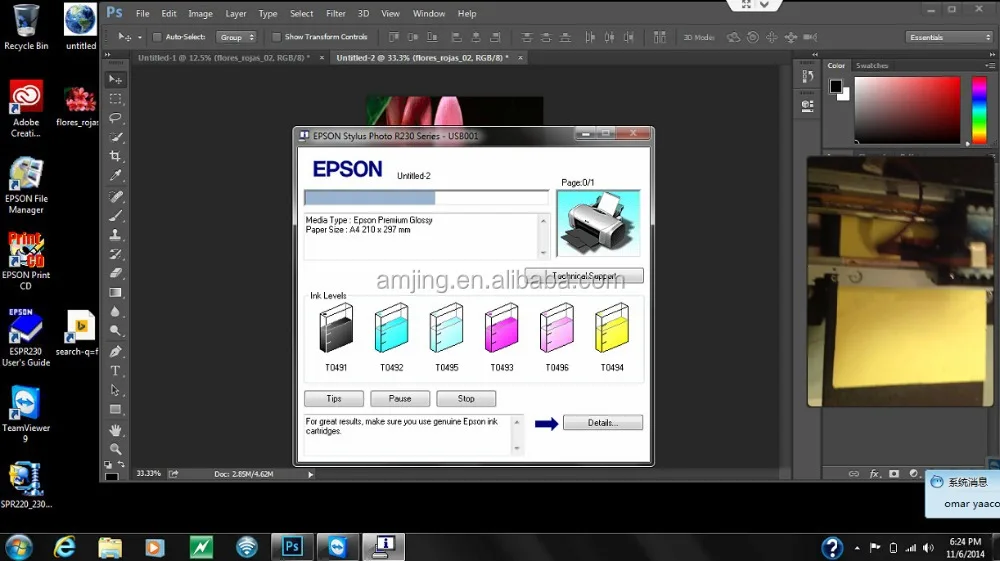
Task: Open the Filter menu
Action: (x=335, y=13)
